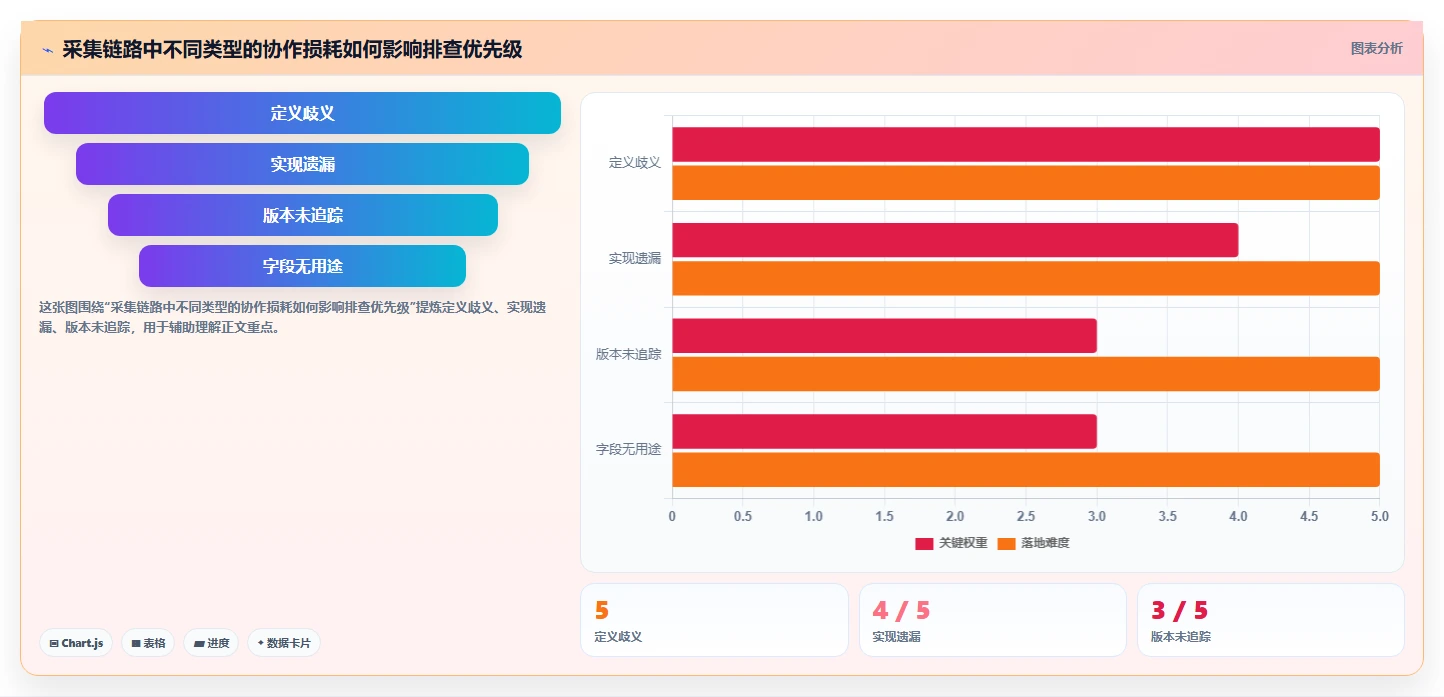Click the red bar for 实现遗漏
1444x697 pixels.
[955, 240]
